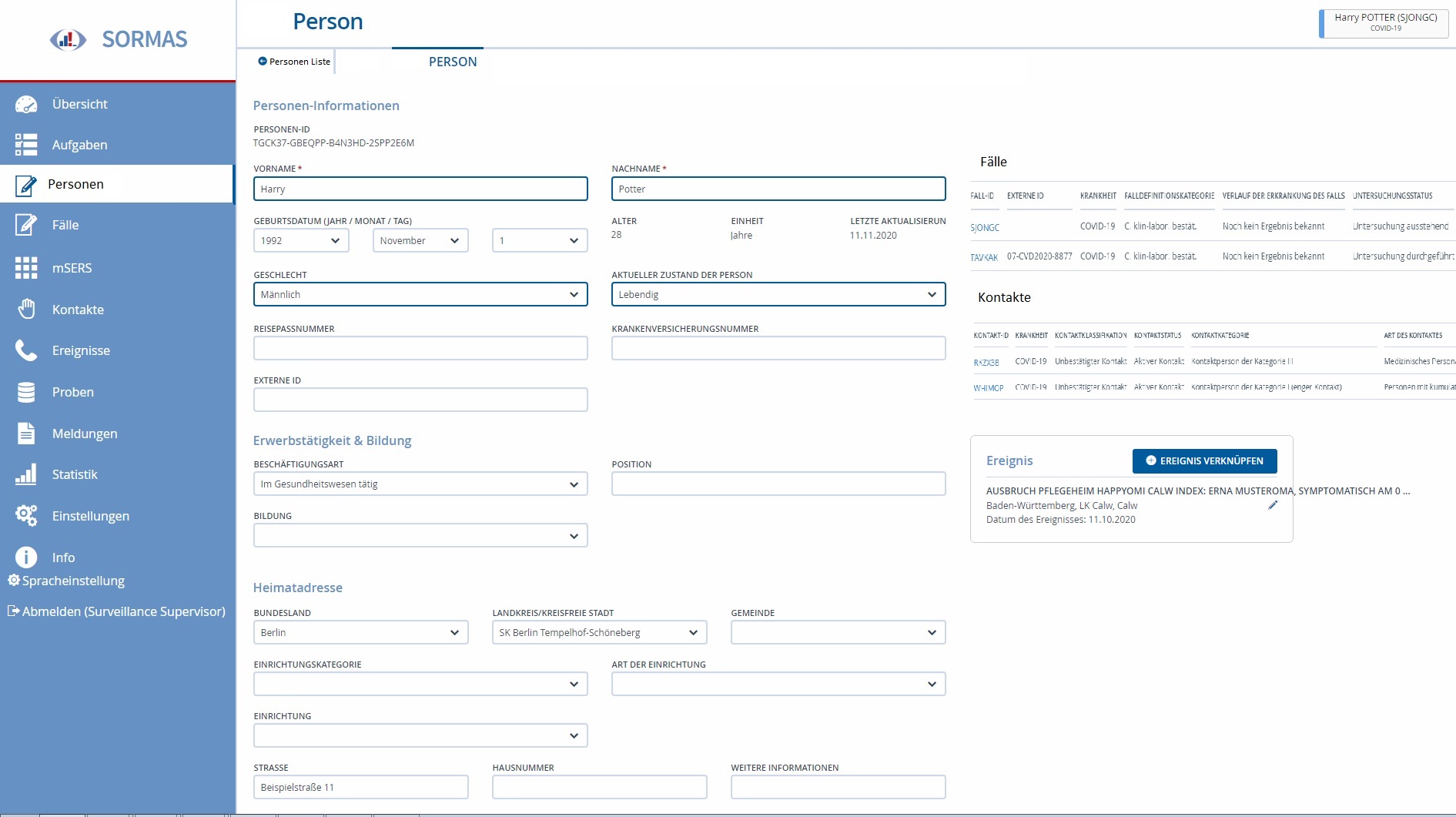Click Abmelden (Surveillance Supervisor)
The width and height of the screenshot is (1456, 817).
pos(123,611)
